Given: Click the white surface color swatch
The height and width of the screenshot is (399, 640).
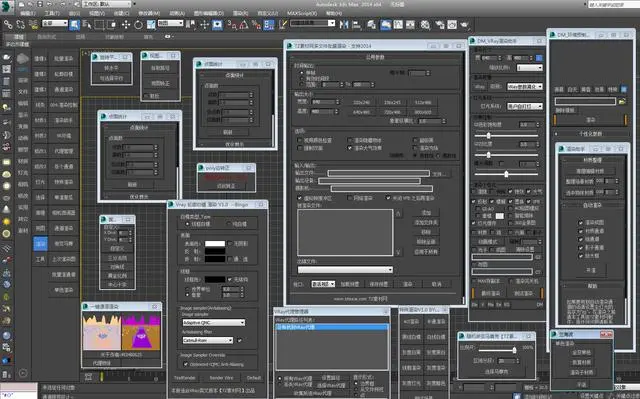Looking at the screenshot, I should click(215, 244).
